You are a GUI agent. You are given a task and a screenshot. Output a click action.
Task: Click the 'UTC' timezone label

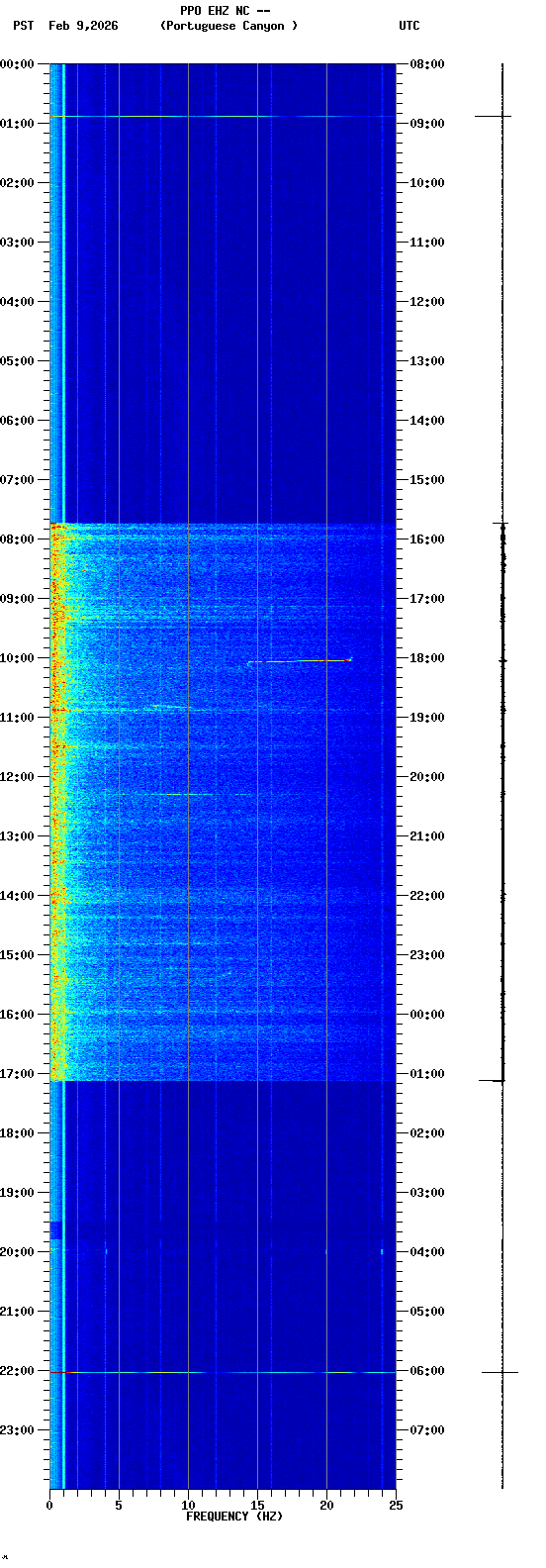pyautogui.click(x=409, y=26)
